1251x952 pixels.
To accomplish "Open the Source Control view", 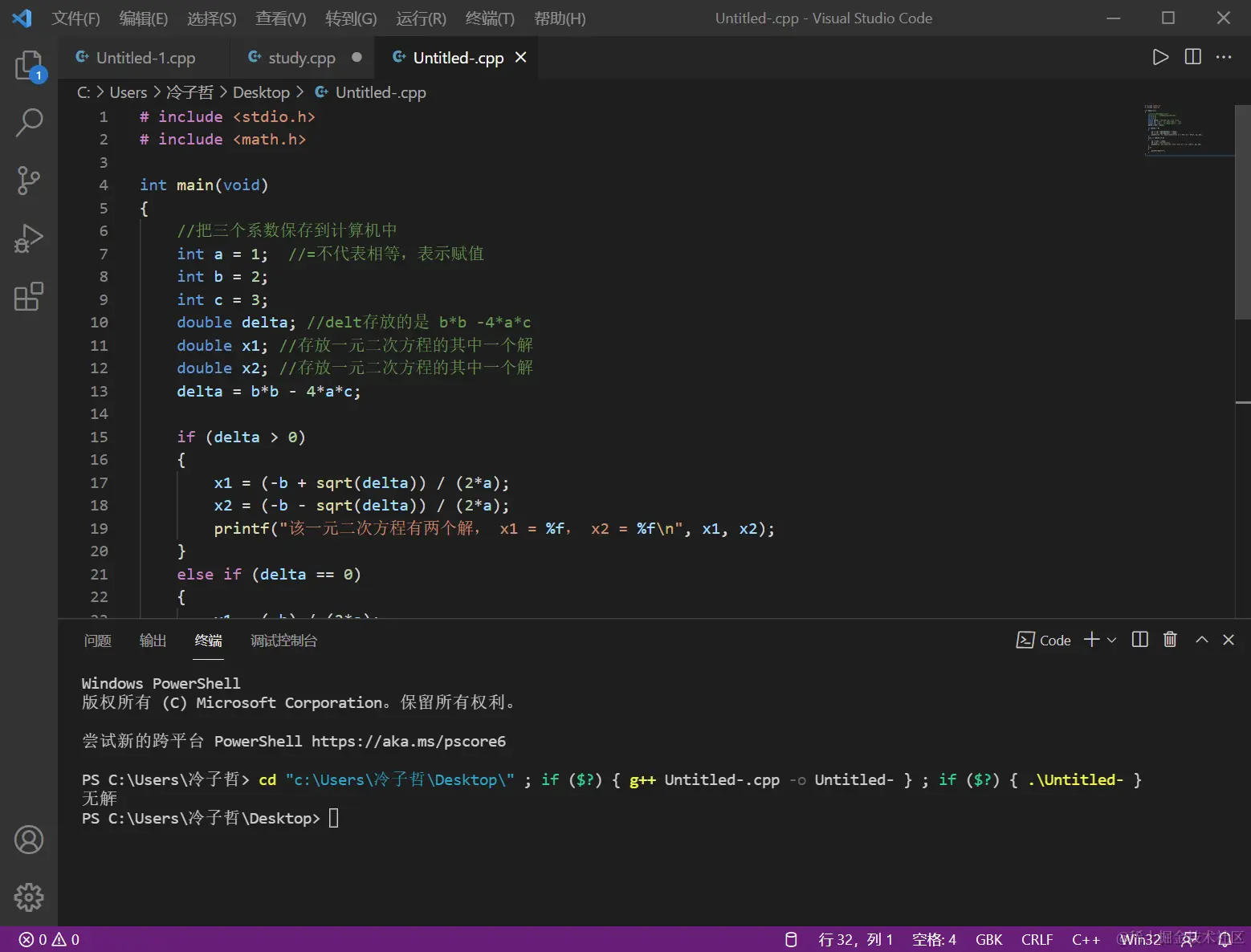I will 29,181.
